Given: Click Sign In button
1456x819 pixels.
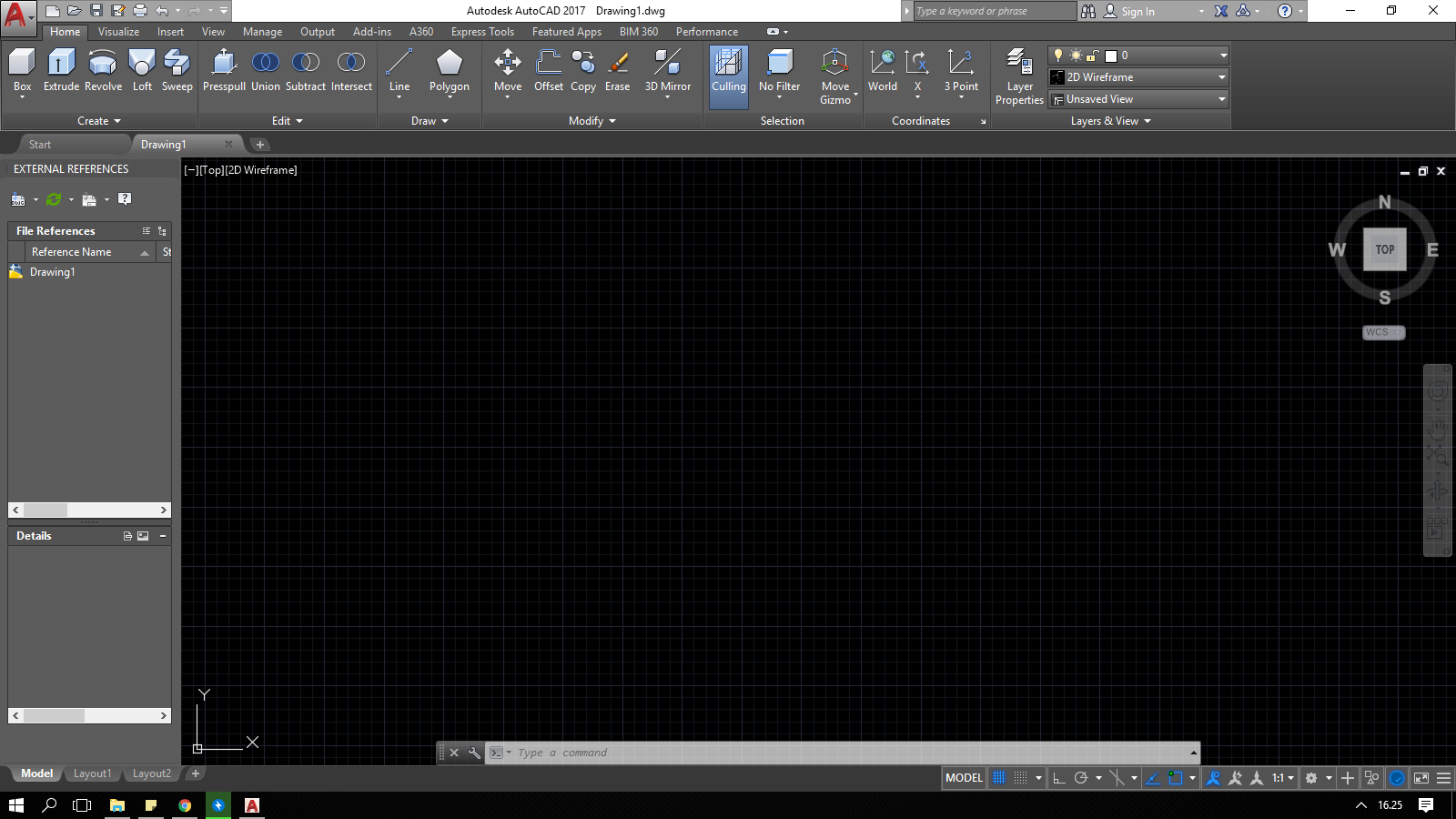Looking at the screenshot, I should (x=1129, y=11).
